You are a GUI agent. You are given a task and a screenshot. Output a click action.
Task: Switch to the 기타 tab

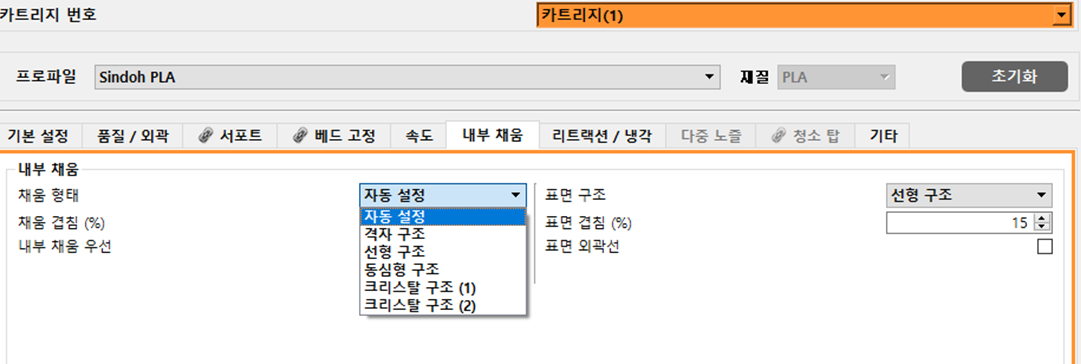click(x=882, y=136)
